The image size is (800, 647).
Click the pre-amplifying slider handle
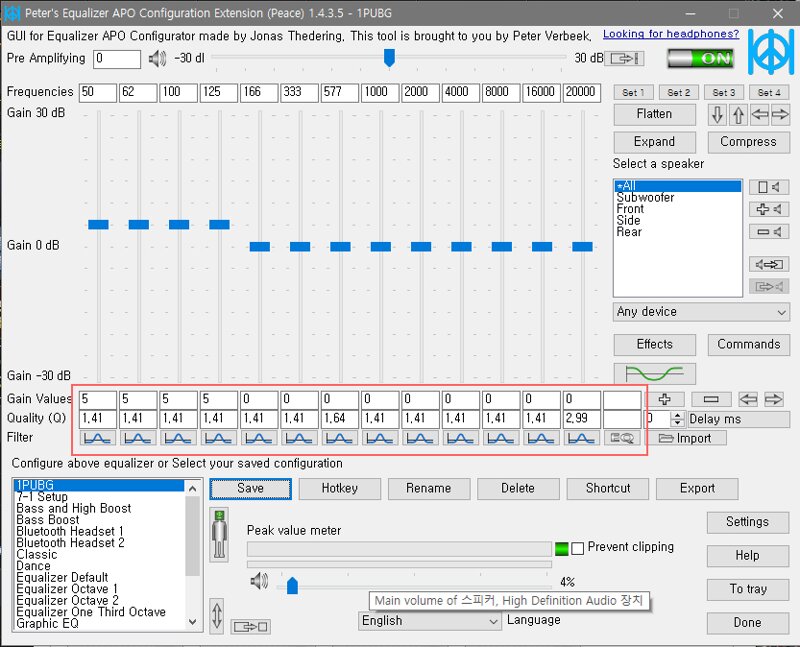[389, 58]
